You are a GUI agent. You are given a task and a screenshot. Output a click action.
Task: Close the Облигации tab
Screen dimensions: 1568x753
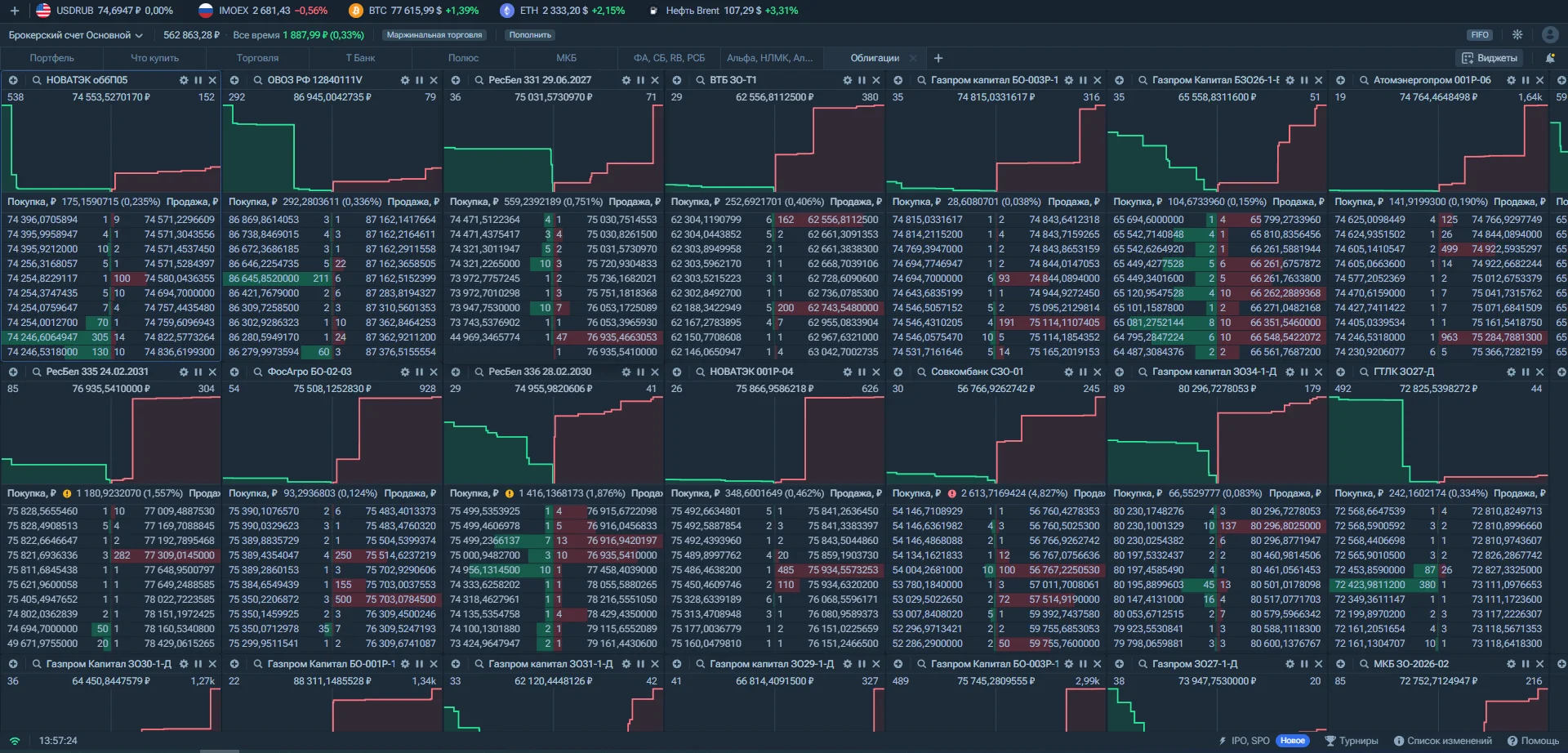913,58
